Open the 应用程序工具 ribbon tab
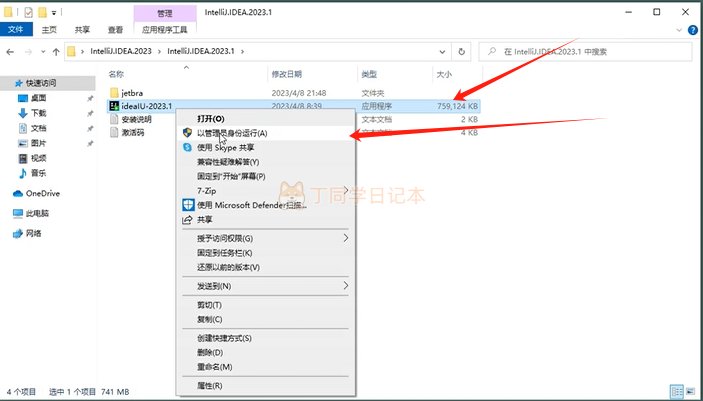 point(165,30)
